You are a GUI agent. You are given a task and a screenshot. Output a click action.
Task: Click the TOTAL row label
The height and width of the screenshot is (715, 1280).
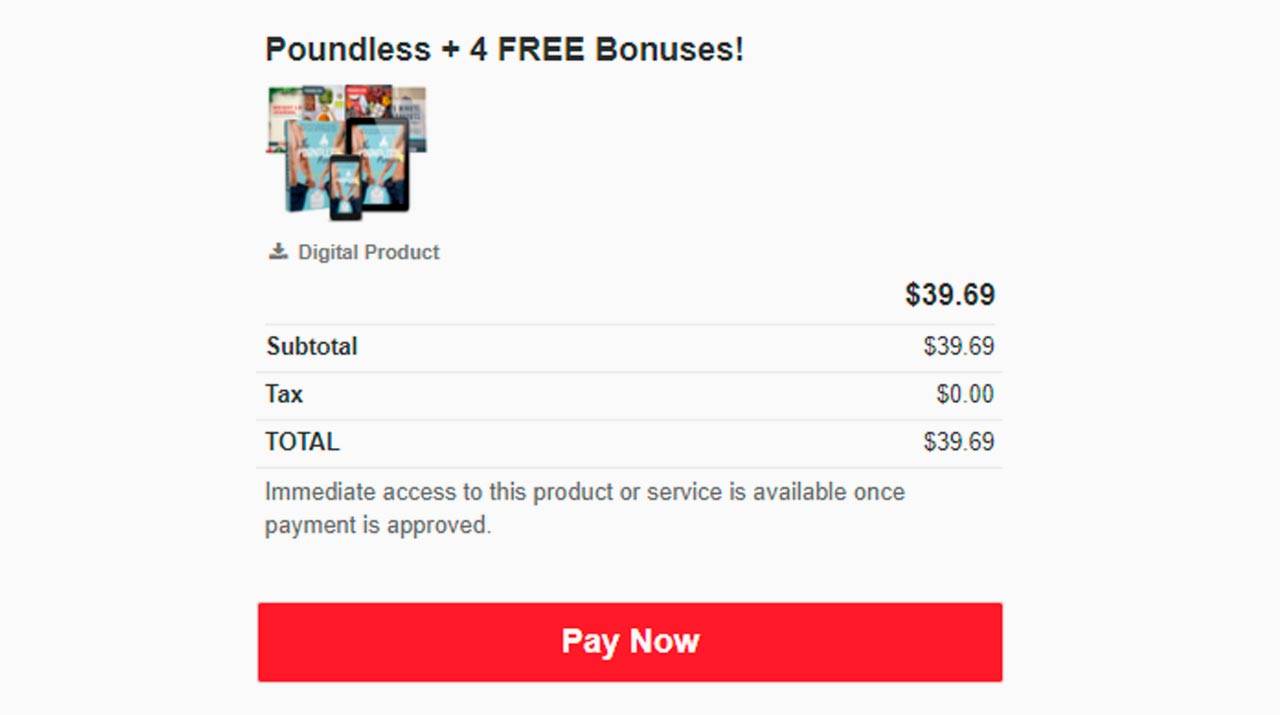302,442
